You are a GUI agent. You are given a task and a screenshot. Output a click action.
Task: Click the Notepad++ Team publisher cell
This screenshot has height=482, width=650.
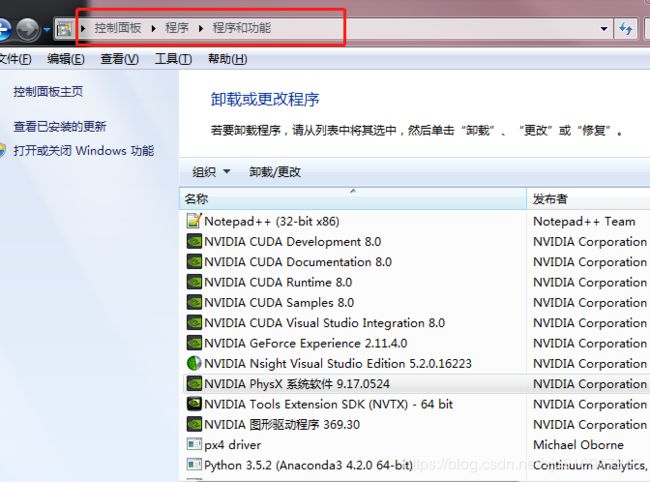(584, 221)
